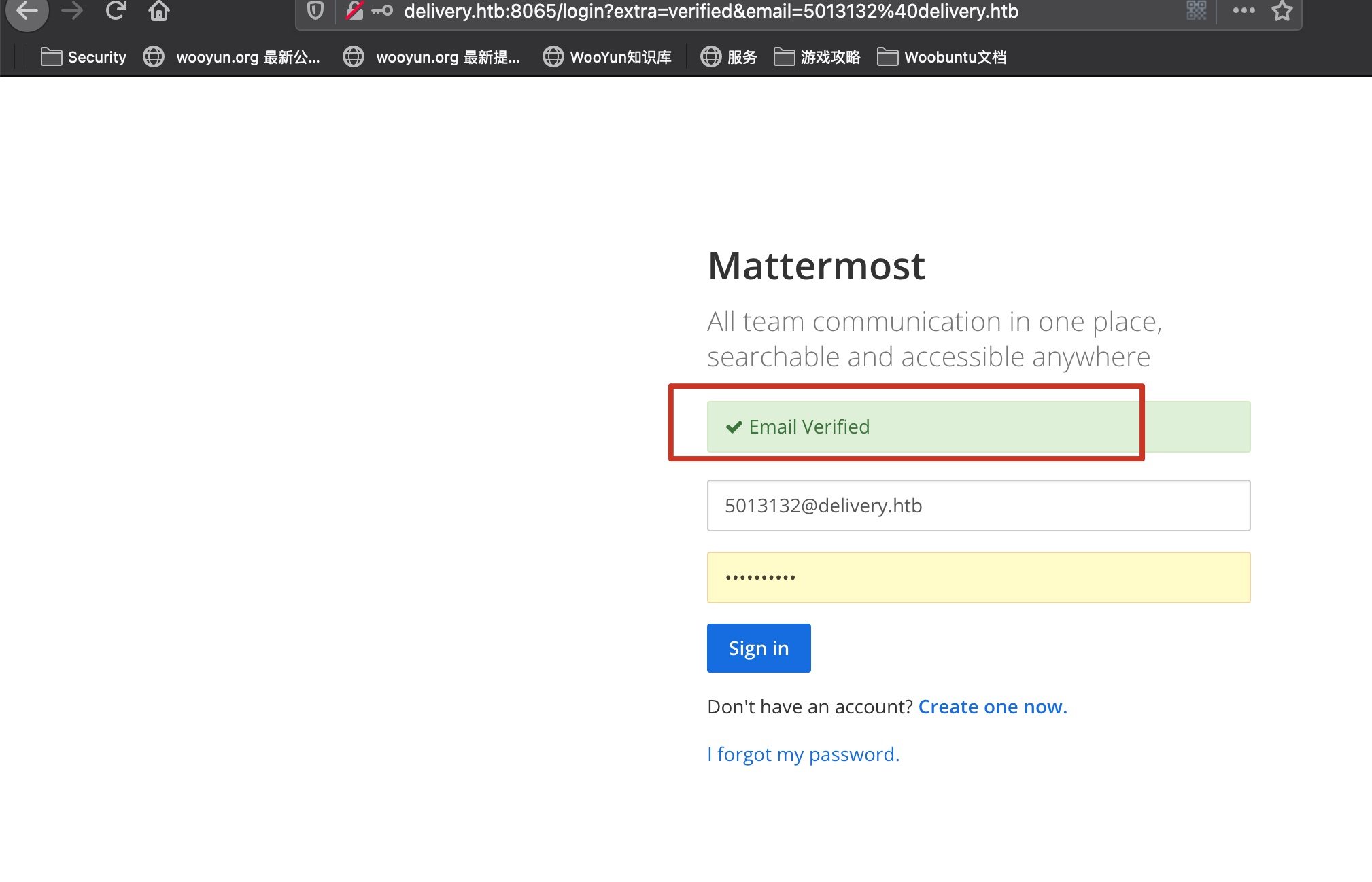Reload the page with refresh icon
Screen dimensions: 1372x882
(116, 11)
